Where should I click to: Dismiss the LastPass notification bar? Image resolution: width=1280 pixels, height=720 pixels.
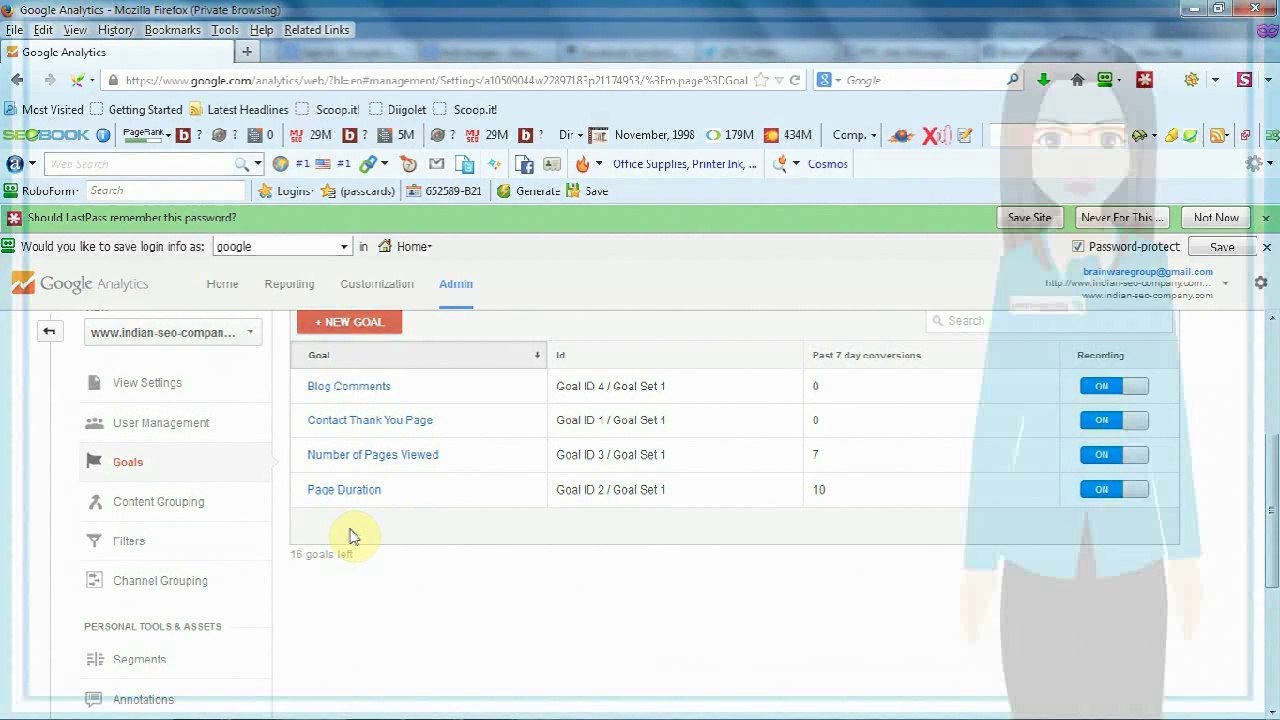coord(1265,217)
